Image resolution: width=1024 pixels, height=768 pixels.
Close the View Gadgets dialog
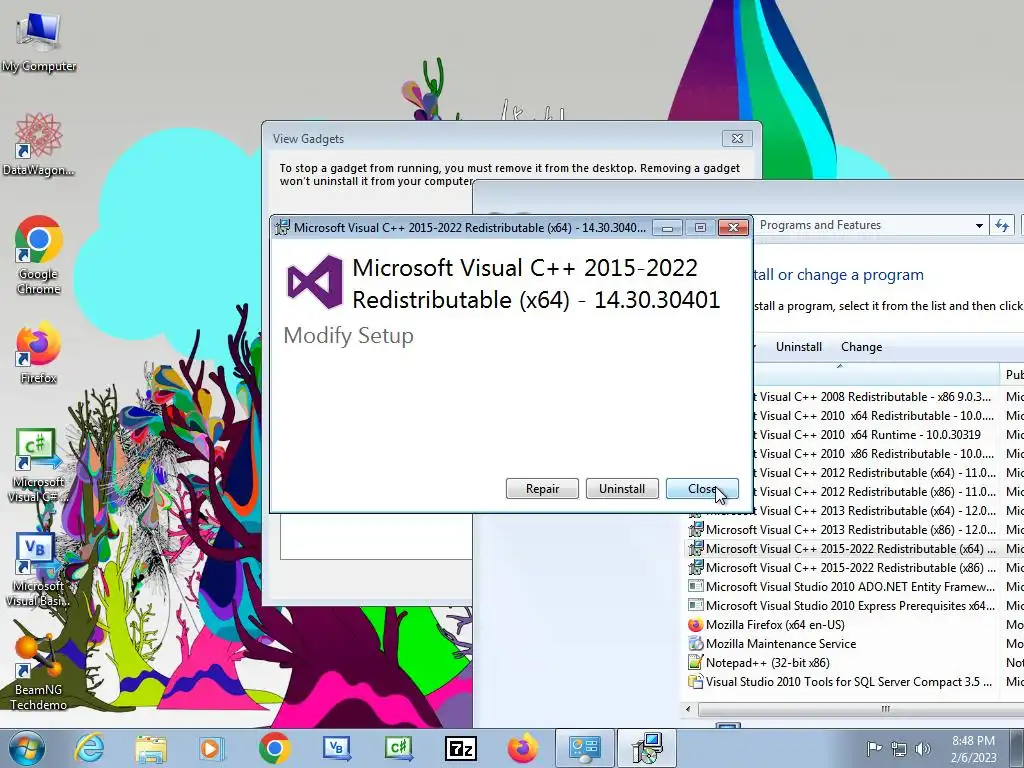click(737, 138)
